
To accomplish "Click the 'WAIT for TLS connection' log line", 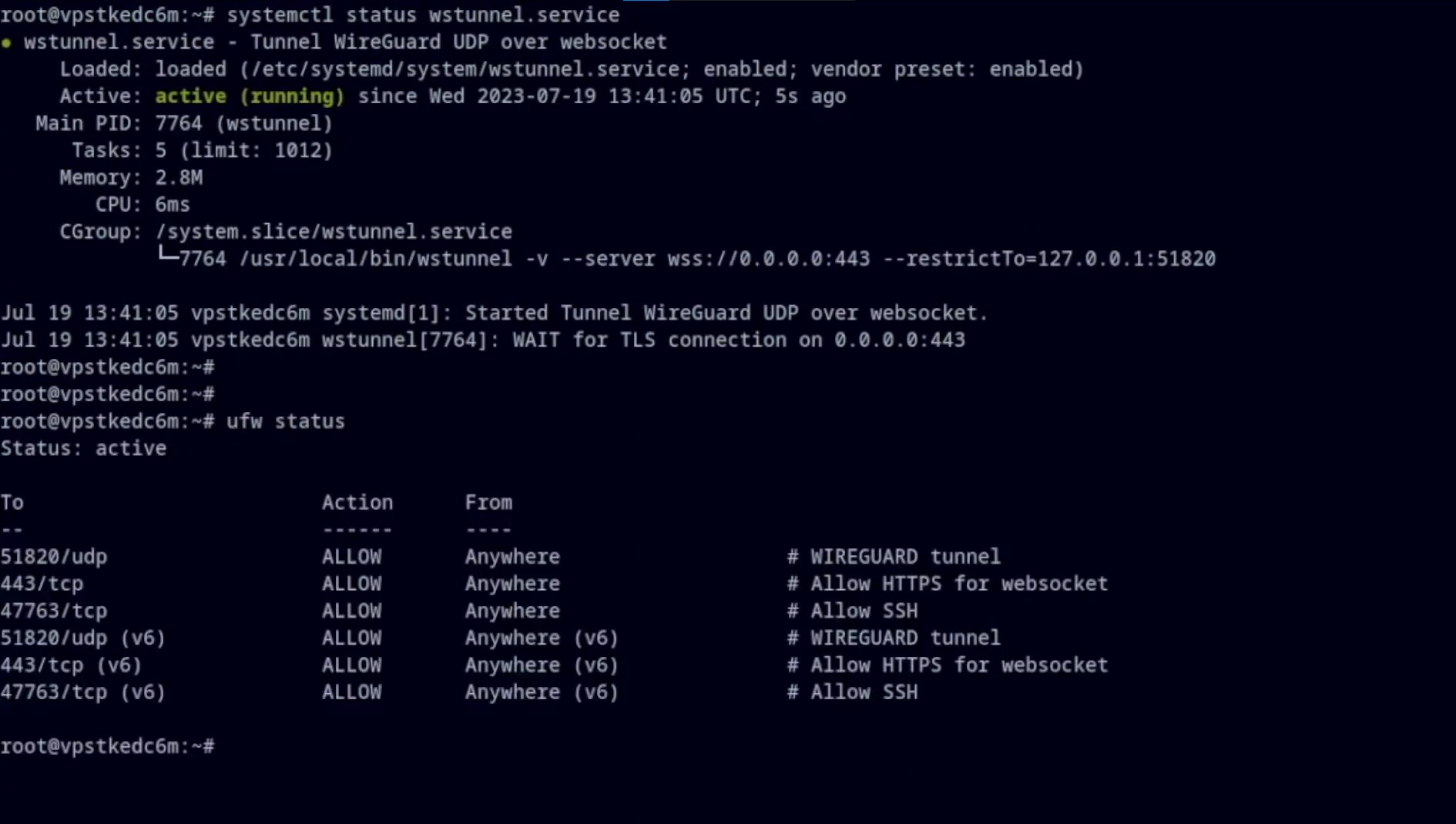I will click(x=483, y=340).
